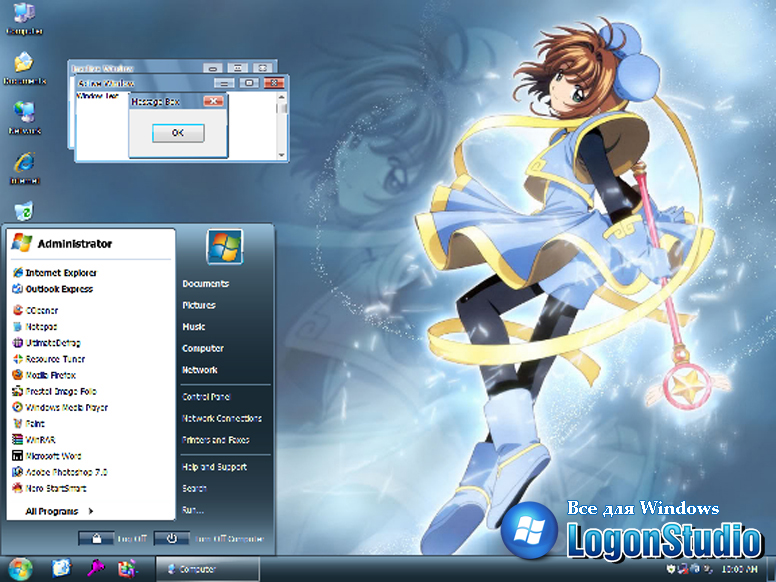The height and width of the screenshot is (582, 776).
Task: Open Resource Tuner from Start menu
Action: point(48,359)
